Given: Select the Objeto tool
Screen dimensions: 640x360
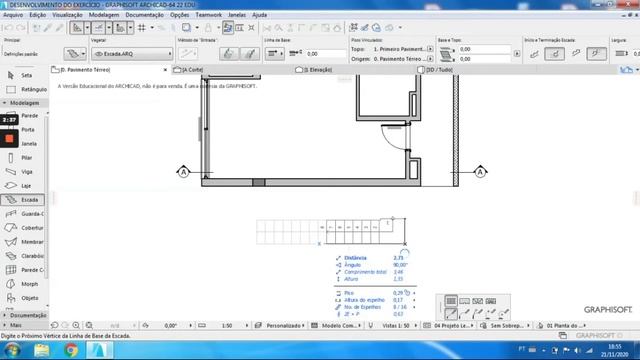Looking at the screenshot, I should point(22,298).
